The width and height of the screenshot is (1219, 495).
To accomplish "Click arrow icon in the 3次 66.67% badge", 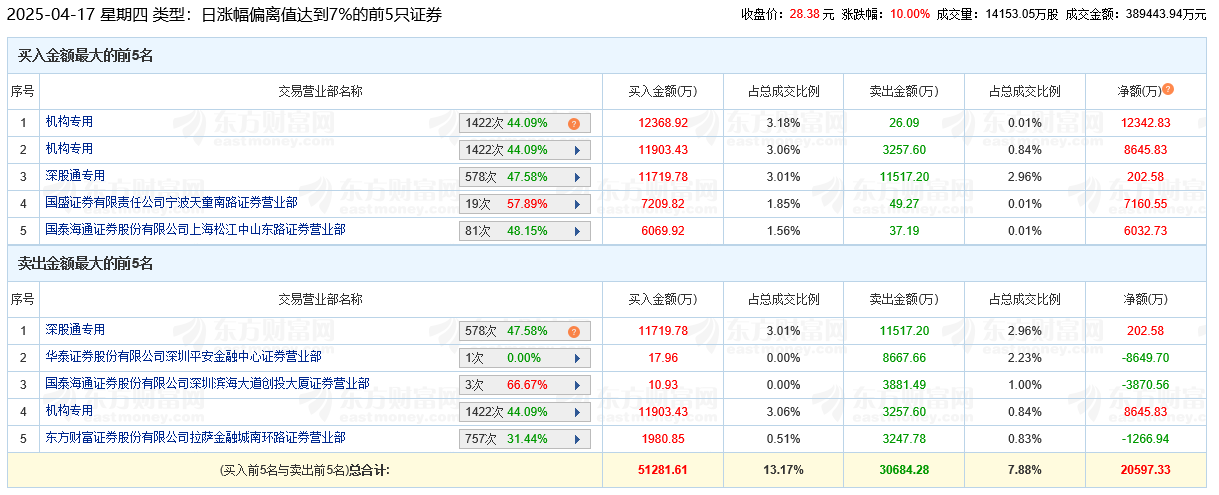I will 577,385.
